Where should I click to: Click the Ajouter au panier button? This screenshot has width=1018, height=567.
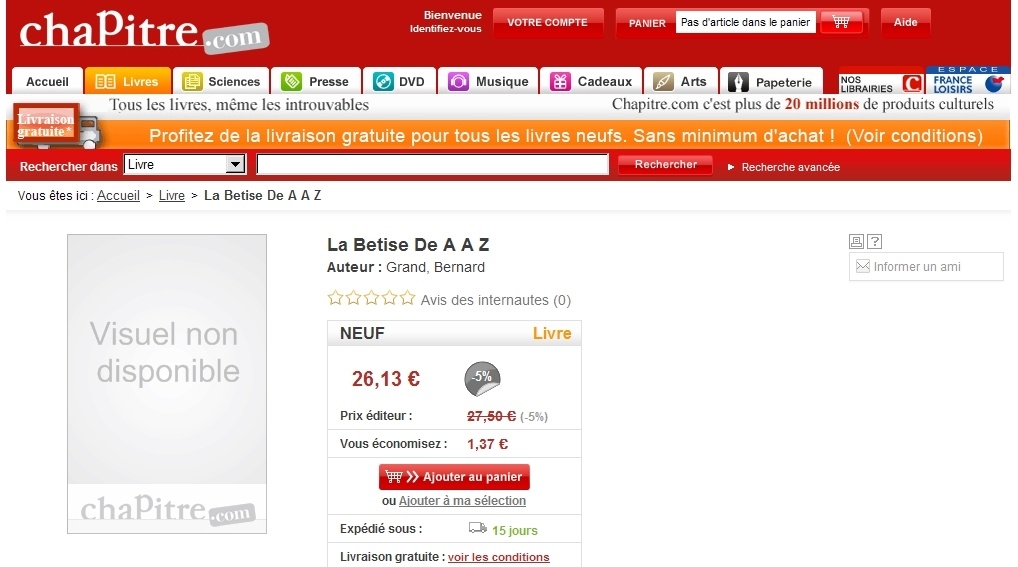[x=454, y=477]
